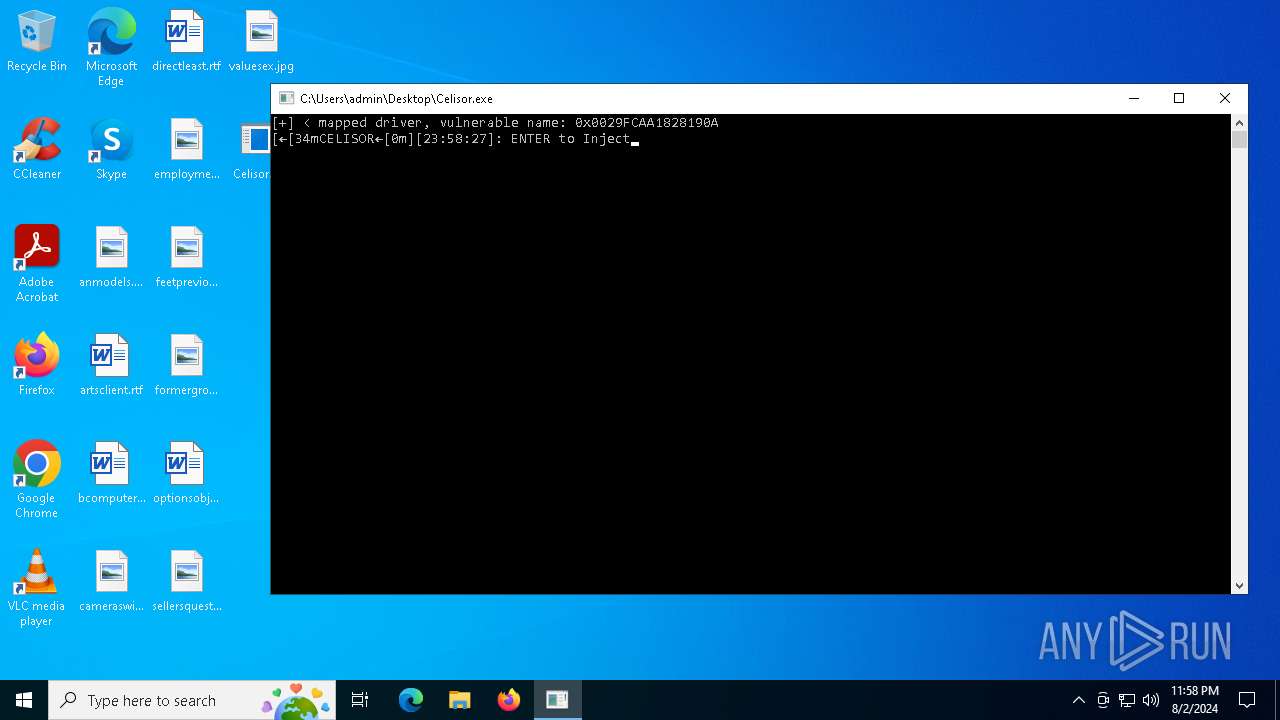Select the employme... image file icon
The width and height of the screenshot is (1280, 720).
(186, 150)
